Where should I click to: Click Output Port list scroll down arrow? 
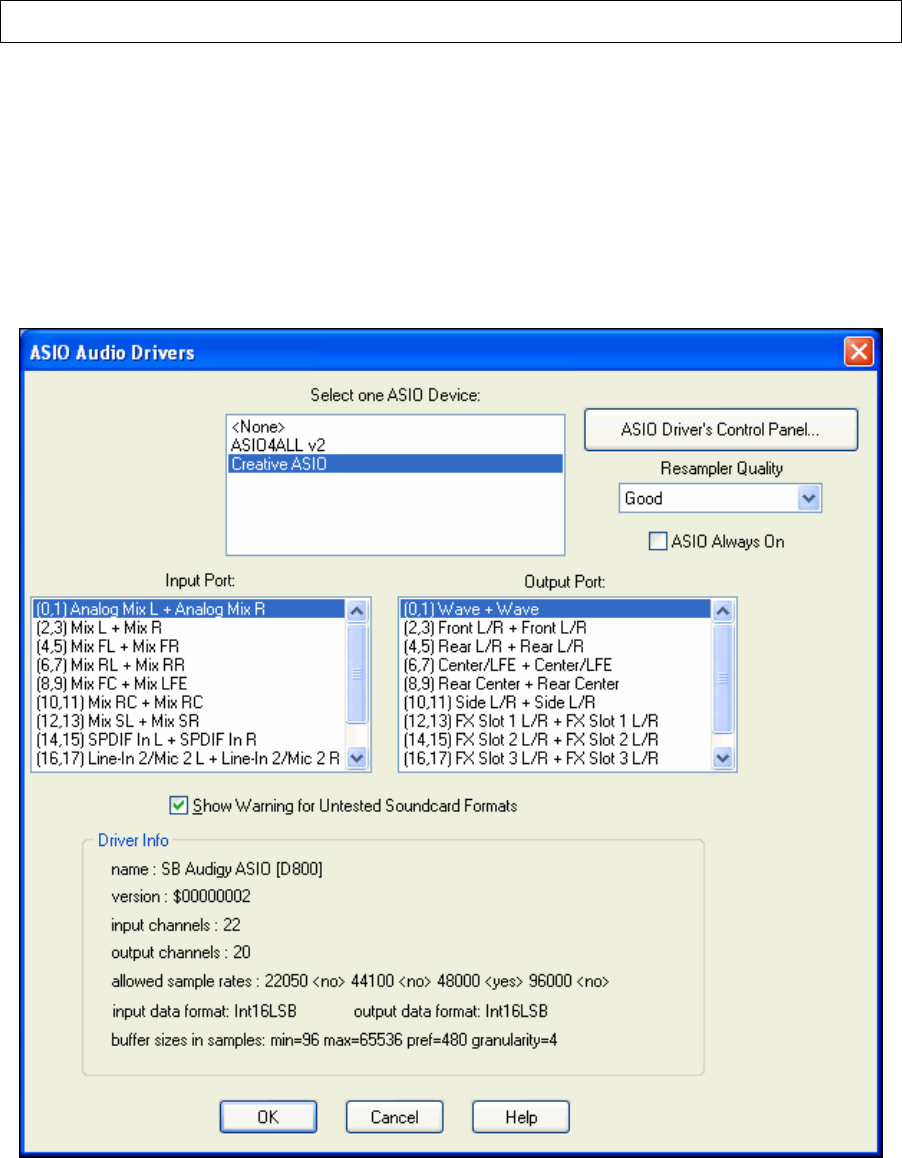(722, 758)
